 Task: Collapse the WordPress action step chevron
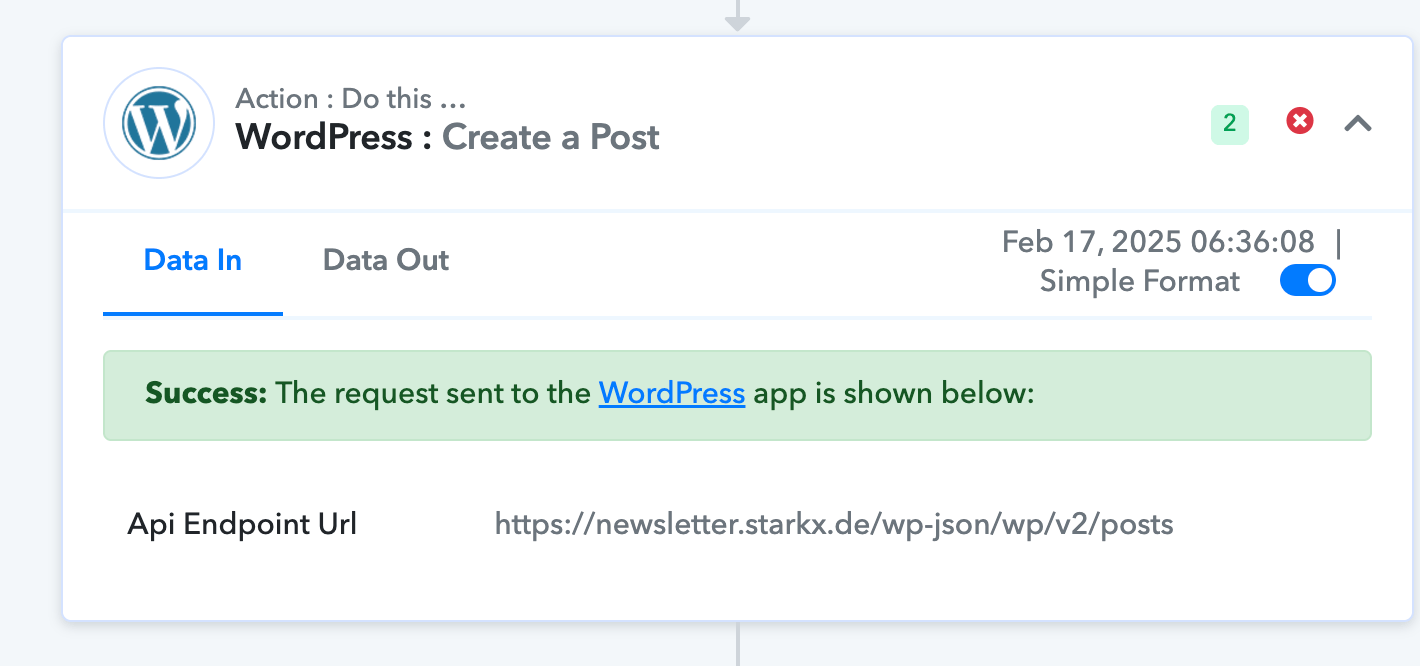pos(1357,123)
